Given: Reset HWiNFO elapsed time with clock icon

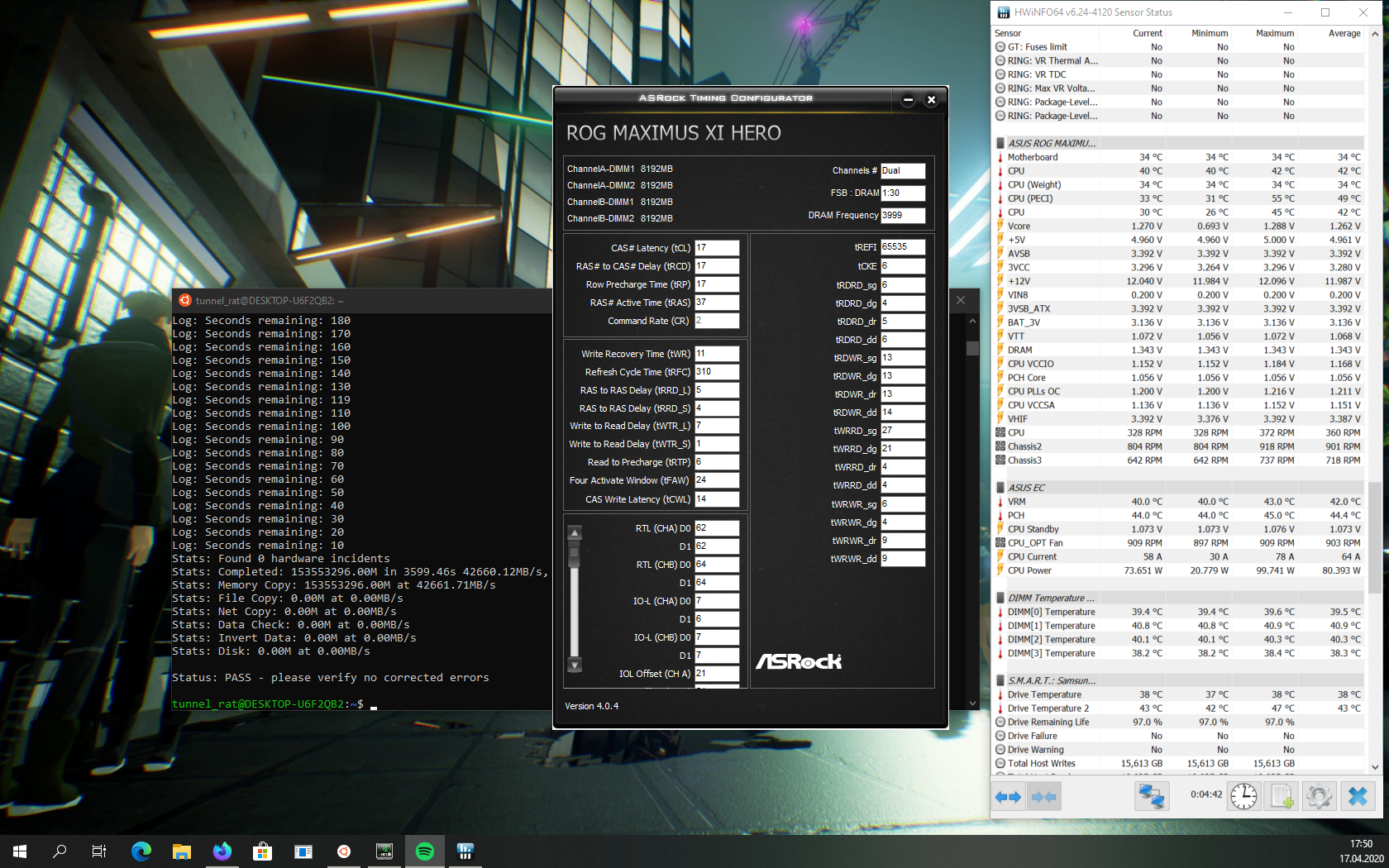Looking at the screenshot, I should point(1243,797).
